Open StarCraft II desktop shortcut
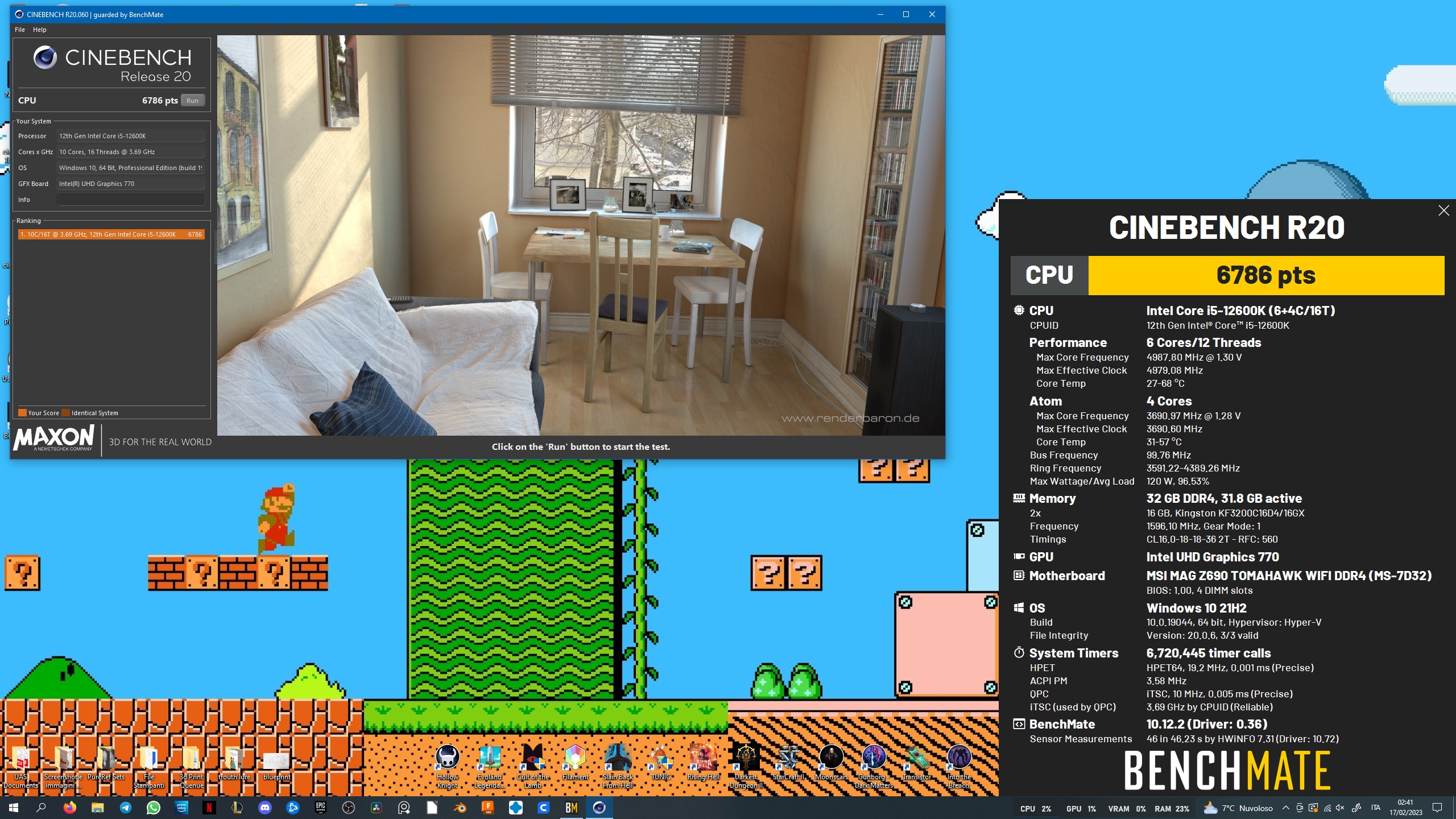The height and width of the screenshot is (819, 1456). 788,763
